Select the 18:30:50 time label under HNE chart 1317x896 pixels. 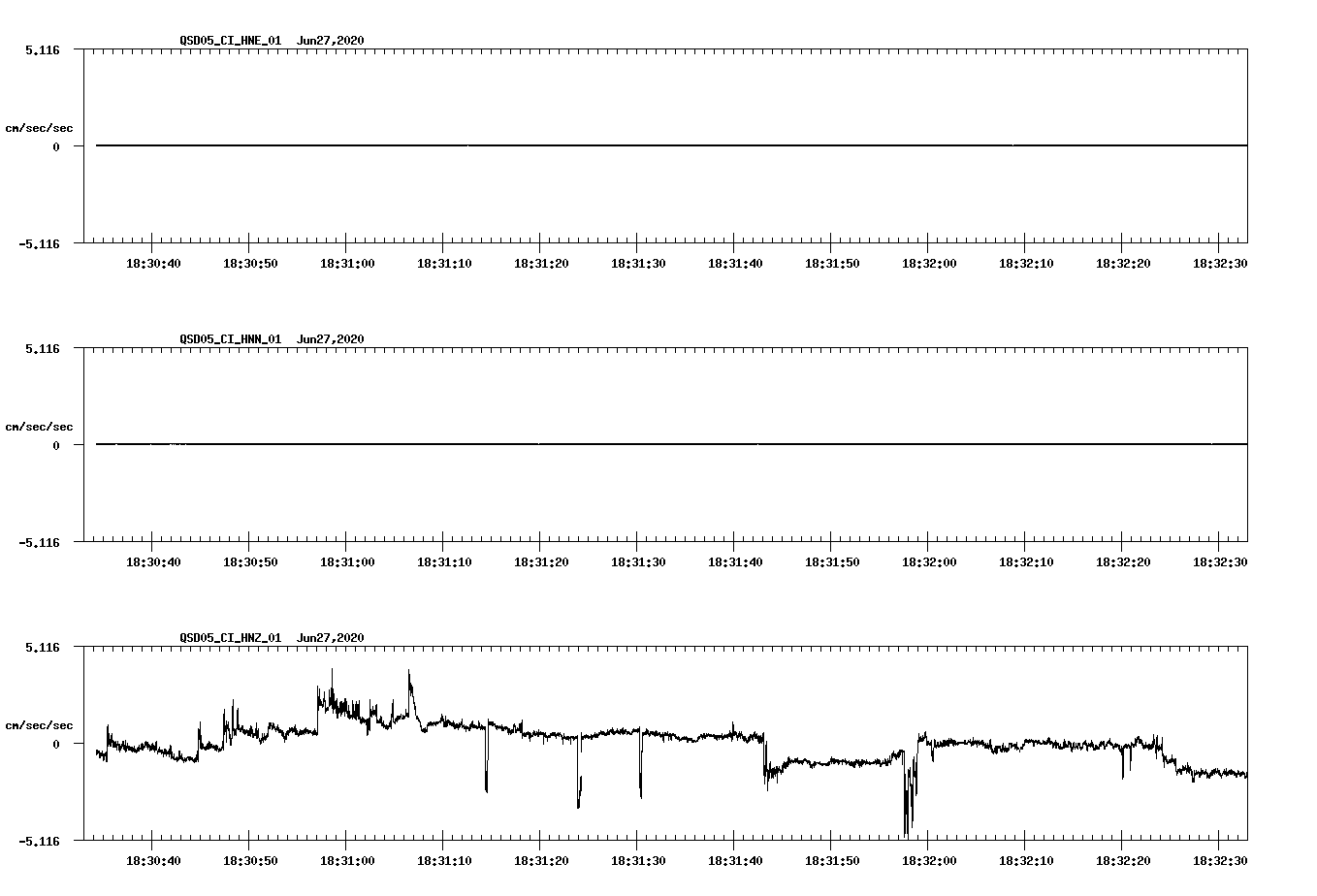[x=250, y=264]
